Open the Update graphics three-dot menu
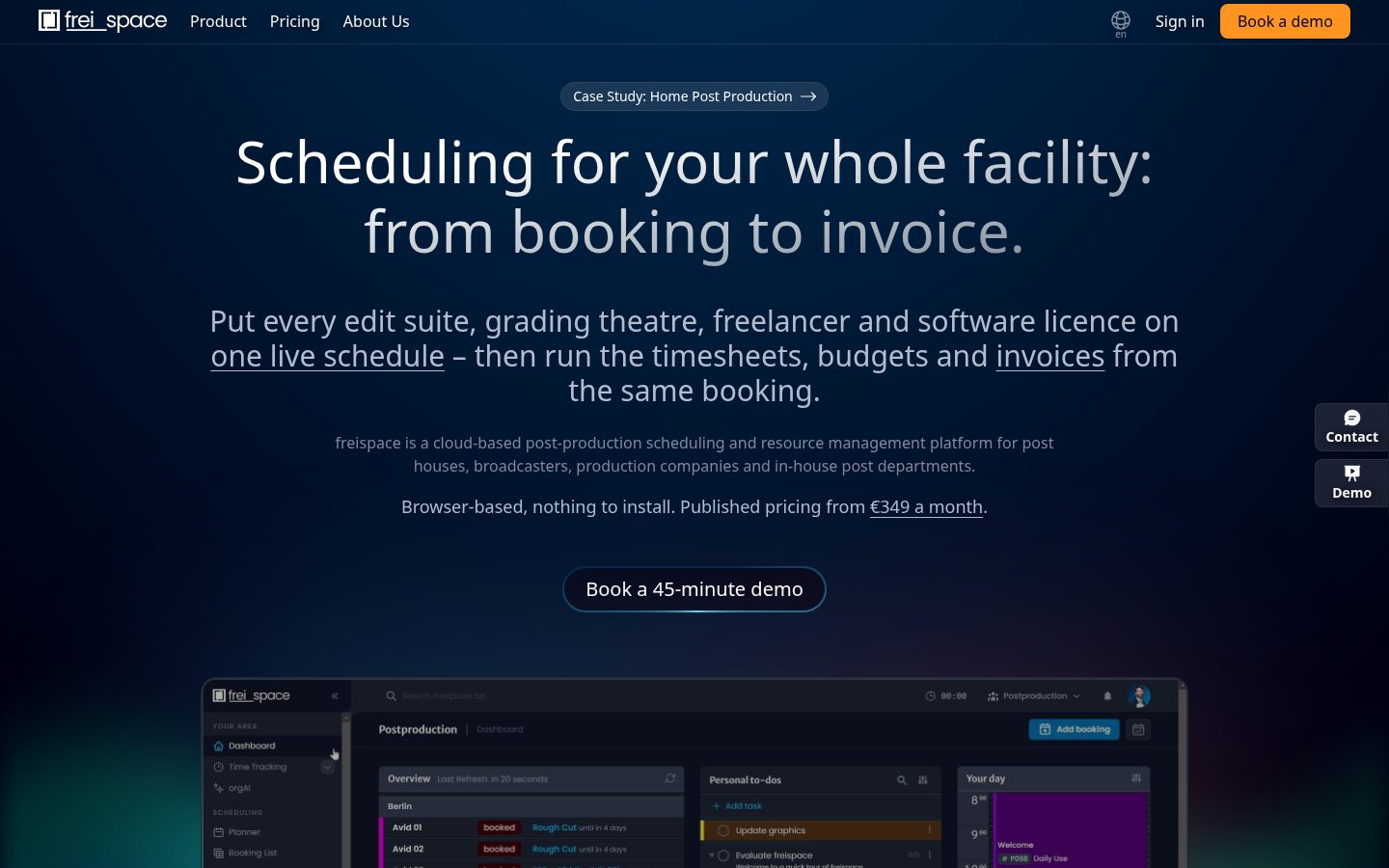The height and width of the screenshot is (868, 1389). coord(930,830)
